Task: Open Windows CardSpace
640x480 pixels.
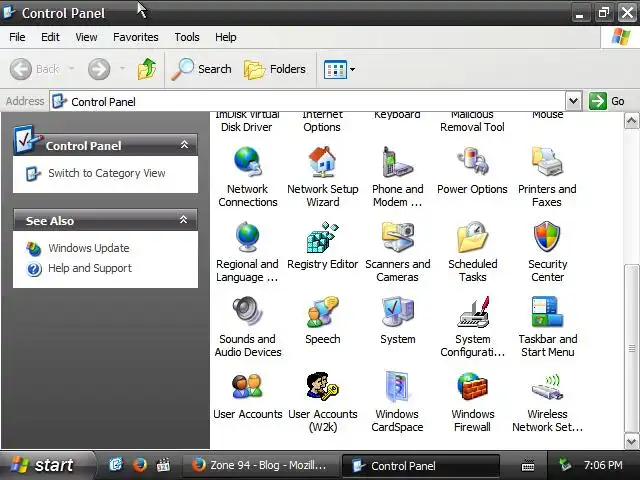Action: (x=398, y=387)
